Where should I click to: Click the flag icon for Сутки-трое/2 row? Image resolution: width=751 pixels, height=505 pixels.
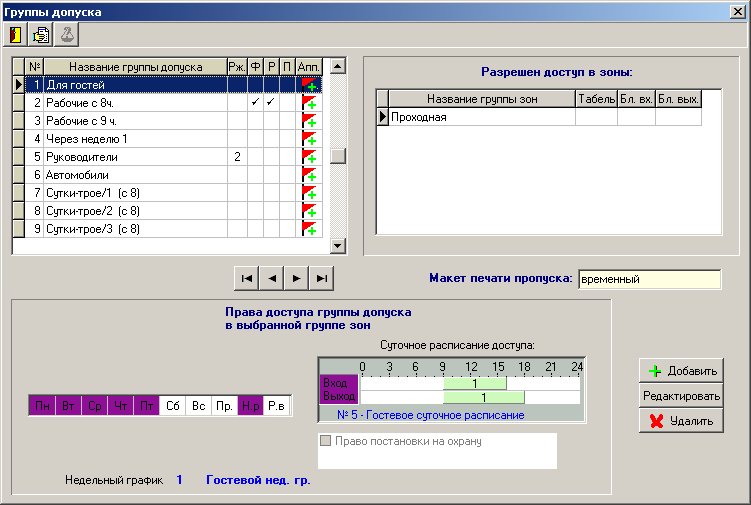pos(309,211)
